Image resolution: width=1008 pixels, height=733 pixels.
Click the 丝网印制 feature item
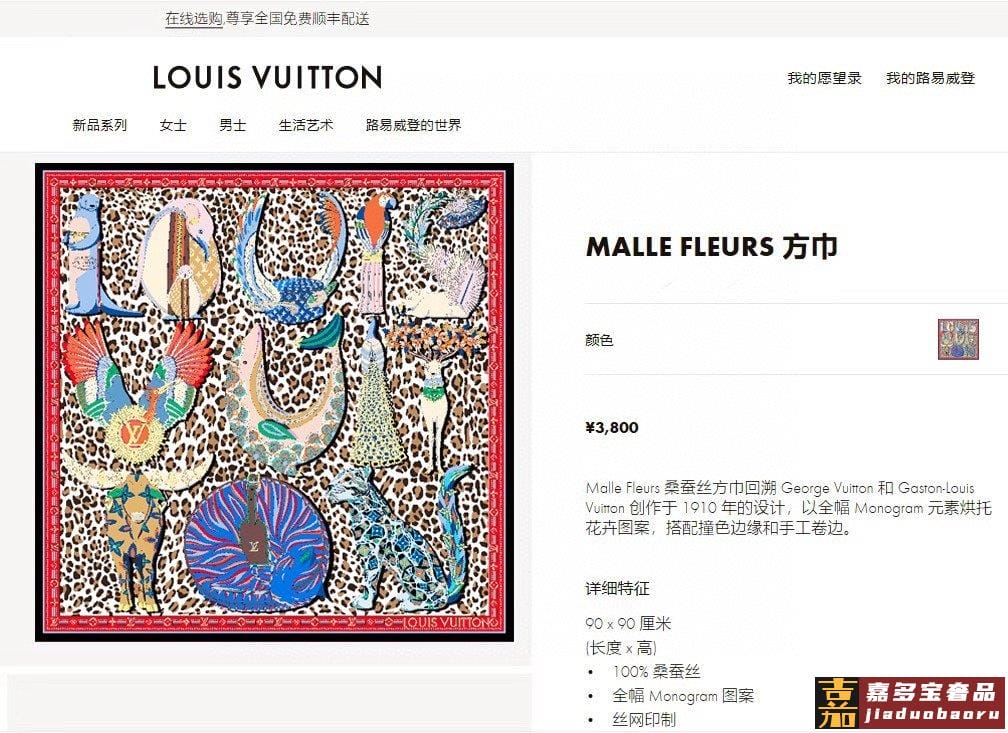pos(644,719)
